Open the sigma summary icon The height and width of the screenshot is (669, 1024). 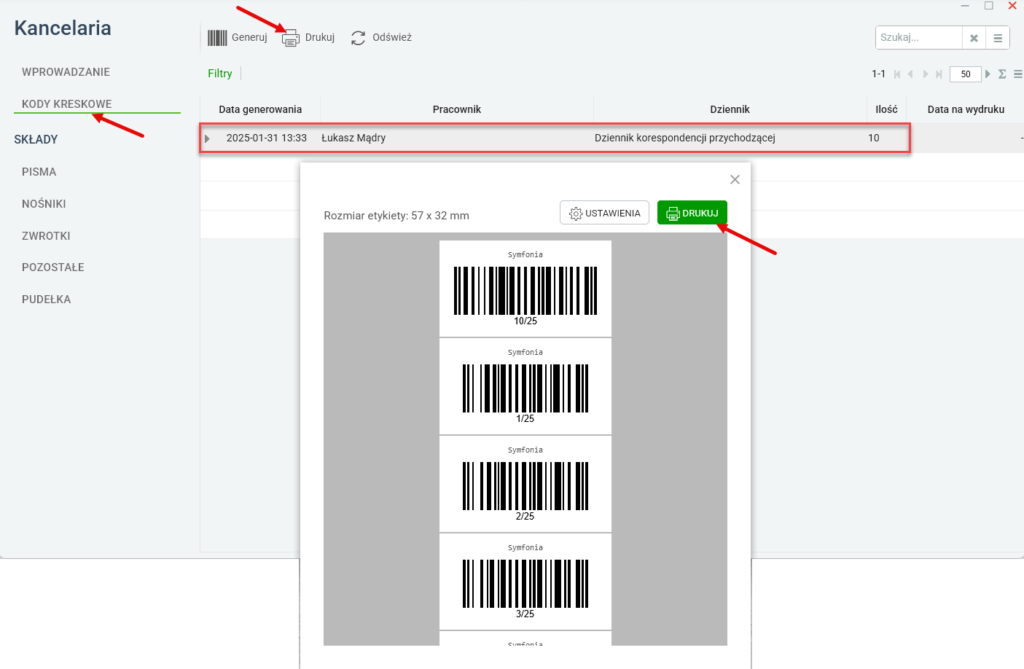(1002, 74)
